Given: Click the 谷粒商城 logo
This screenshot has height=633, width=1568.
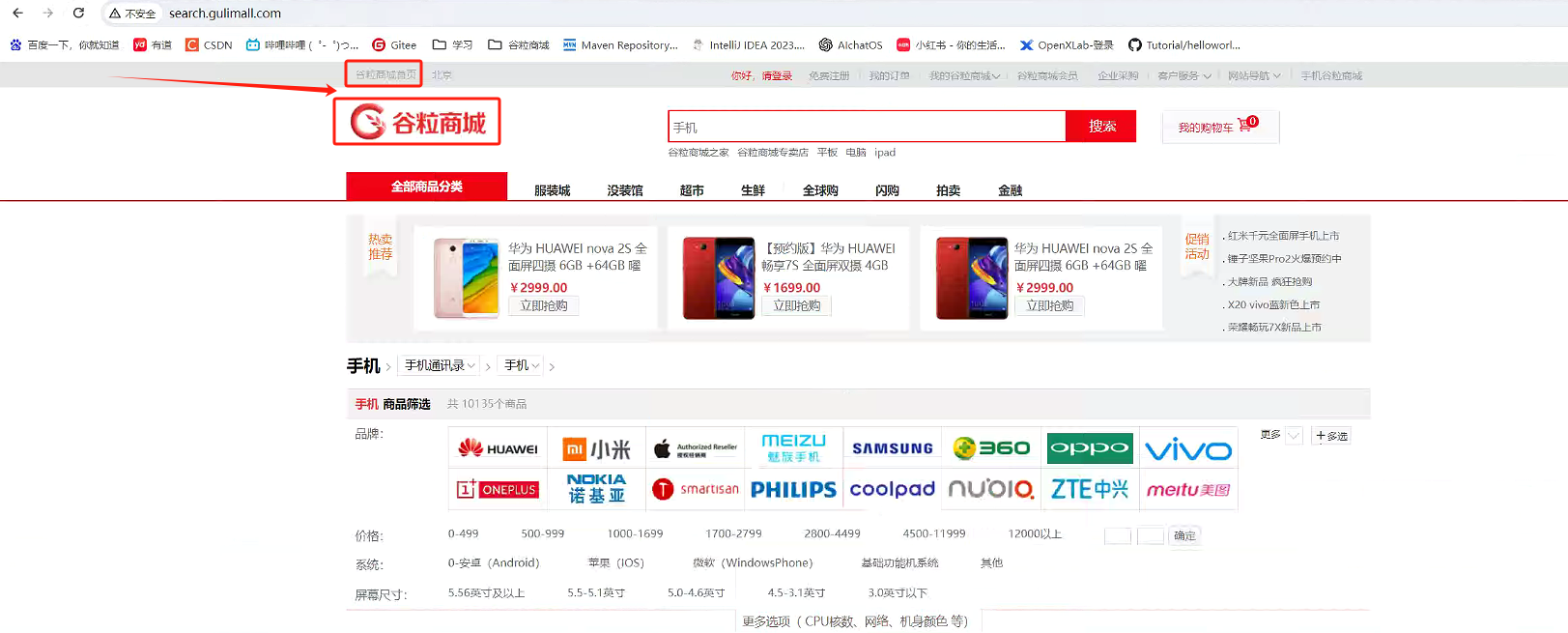Looking at the screenshot, I should (x=417, y=122).
